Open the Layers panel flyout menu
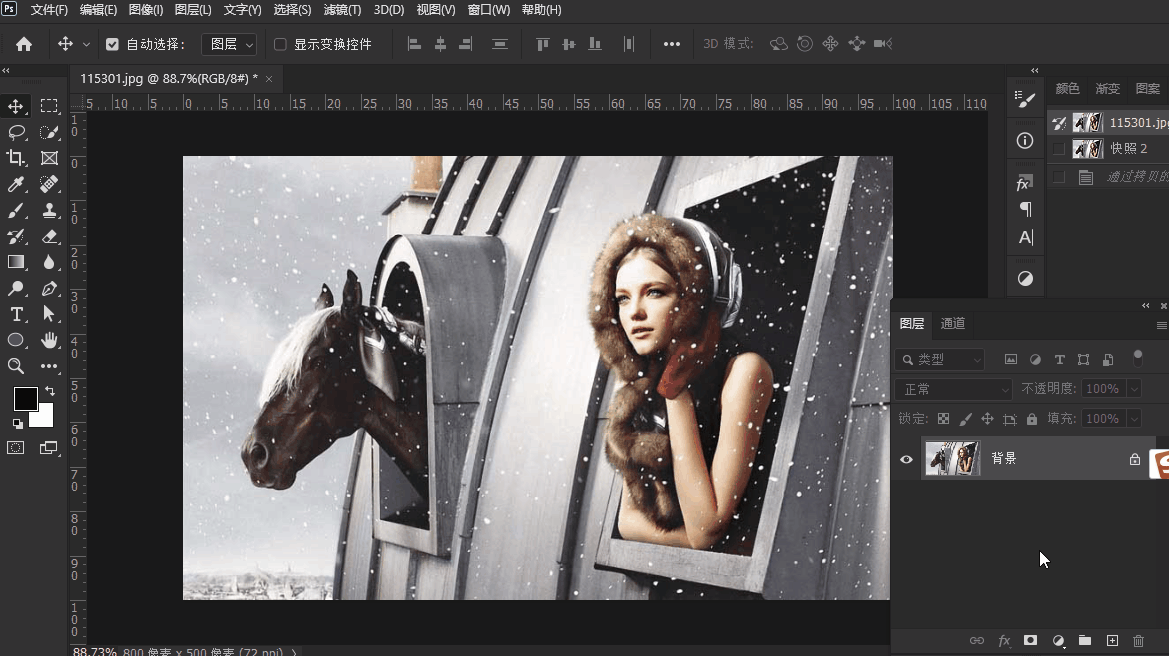Screen dimensions: 1169x656 pos(1162,325)
